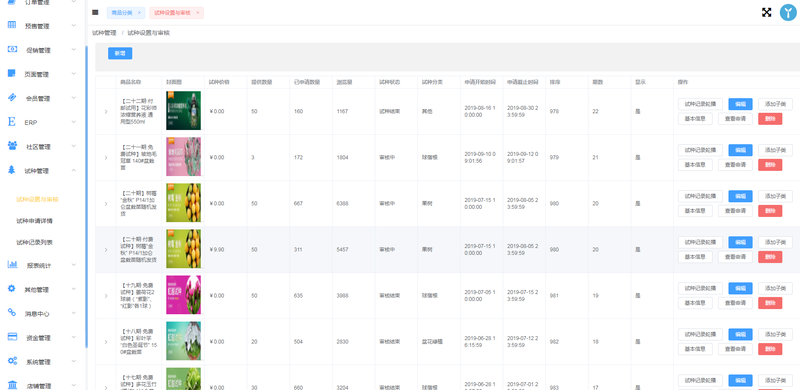
Task: Click the 社区管理 people icon
Action: tap(12, 146)
